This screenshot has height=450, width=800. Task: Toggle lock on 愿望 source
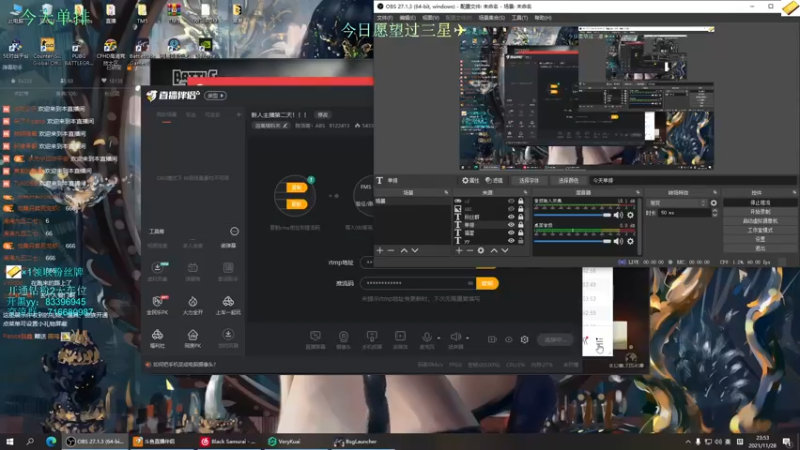pos(520,233)
